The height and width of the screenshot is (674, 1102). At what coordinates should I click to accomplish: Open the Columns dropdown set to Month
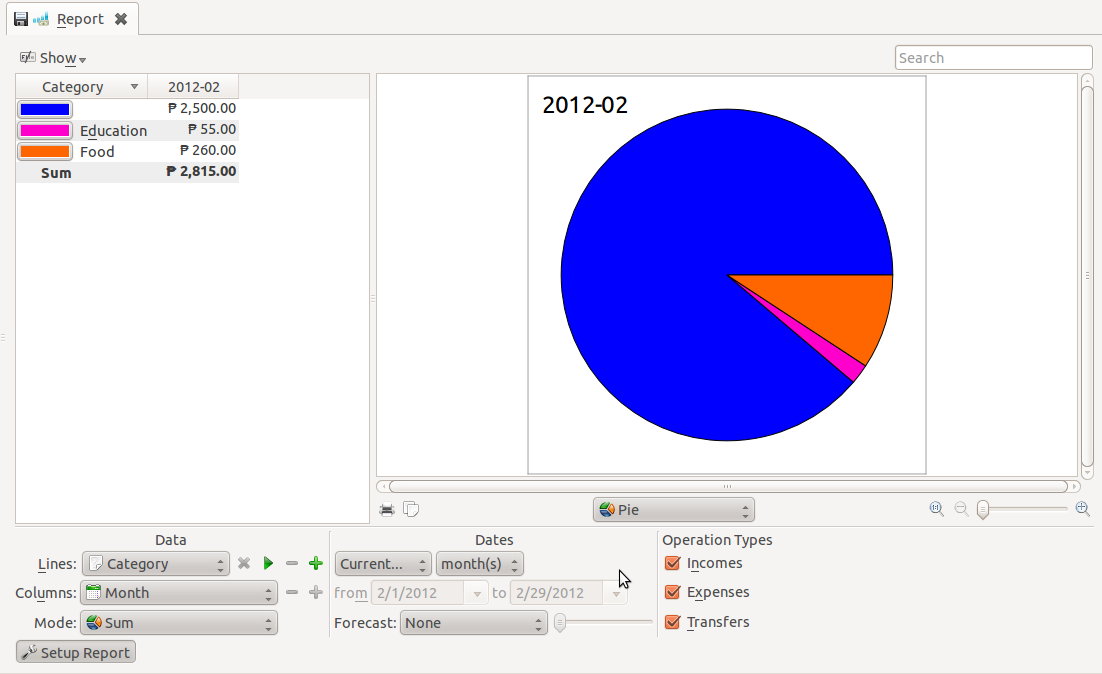[x=178, y=592]
